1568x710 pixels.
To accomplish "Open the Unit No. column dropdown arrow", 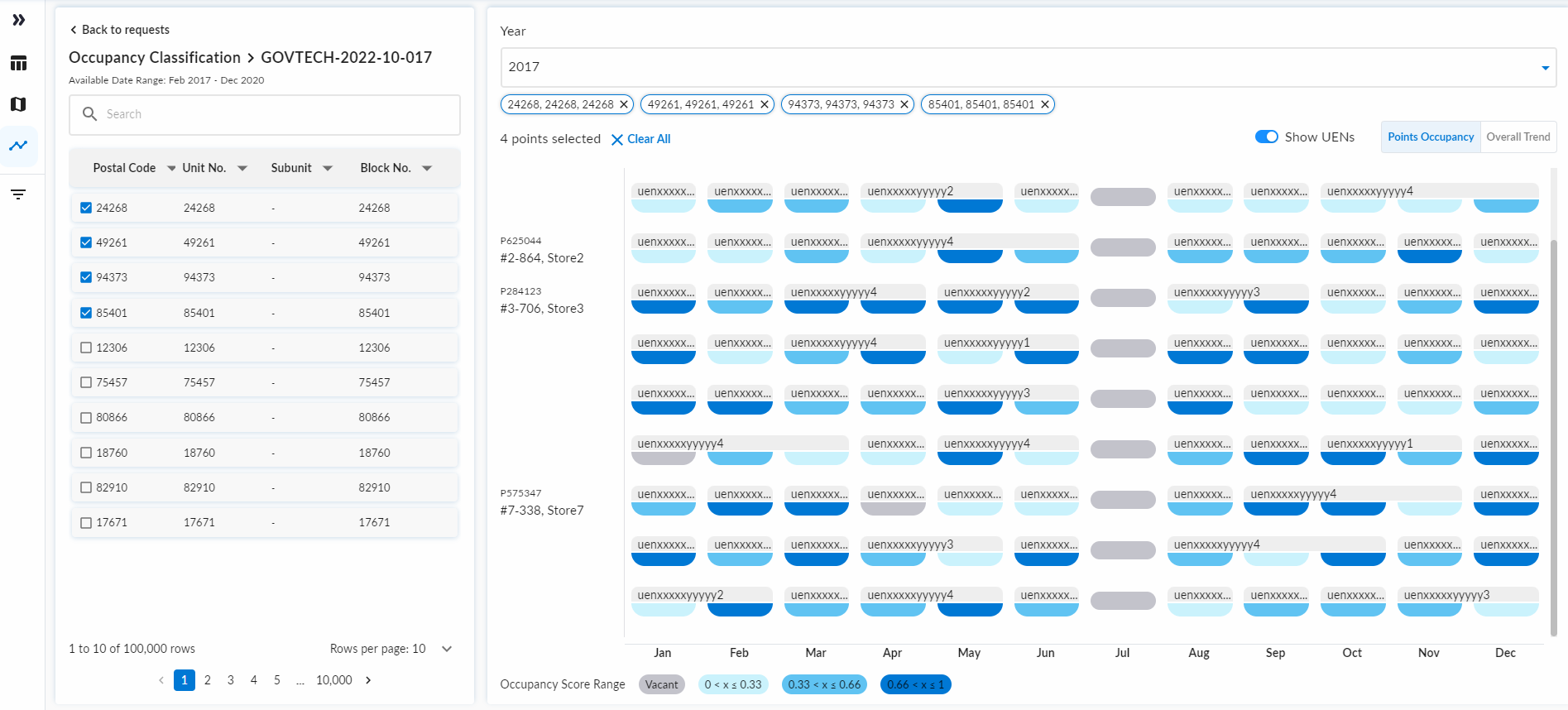I will 242,168.
